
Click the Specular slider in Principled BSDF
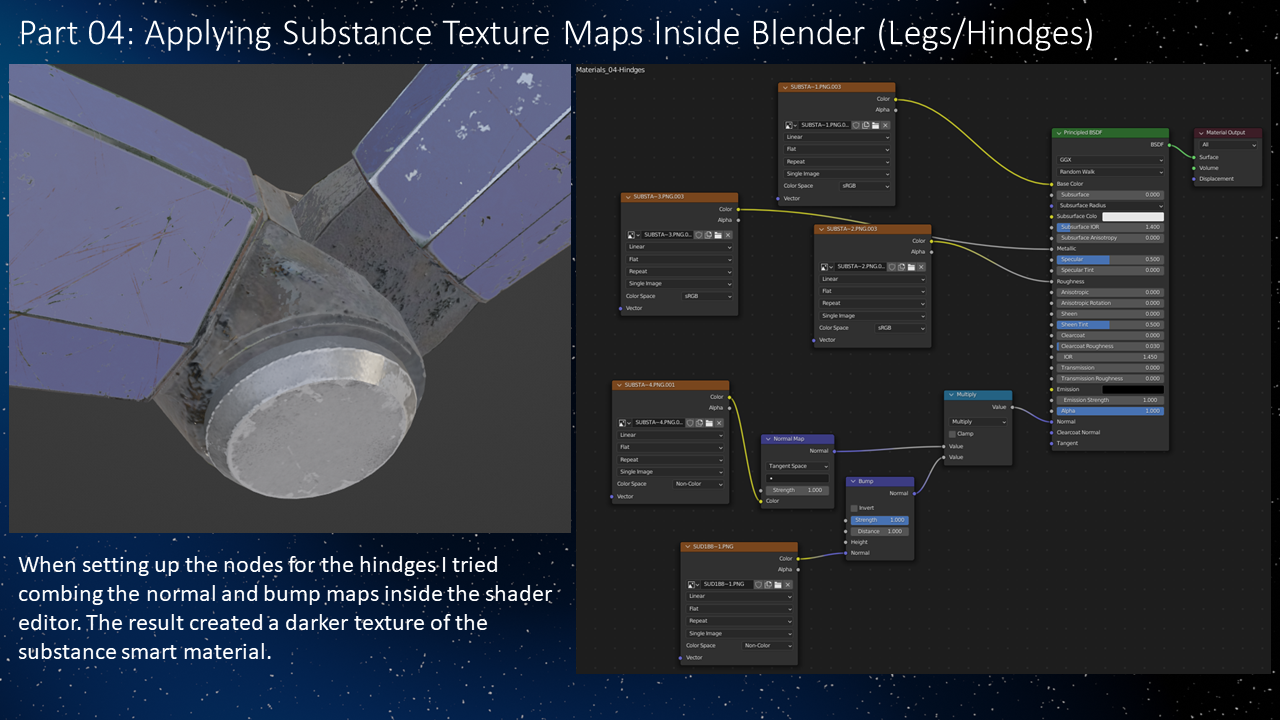coord(1110,259)
